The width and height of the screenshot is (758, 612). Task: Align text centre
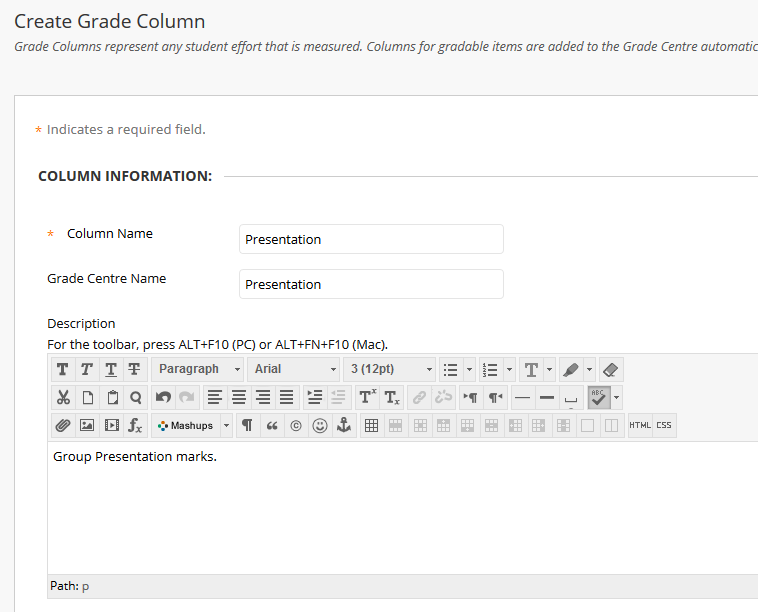click(239, 398)
